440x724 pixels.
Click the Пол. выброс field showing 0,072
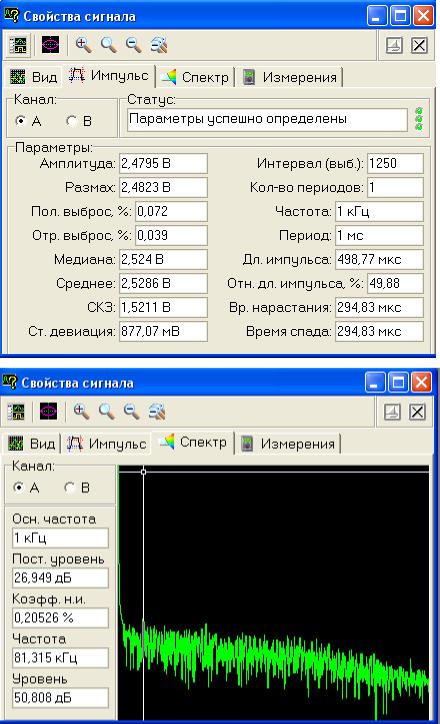pos(171,211)
